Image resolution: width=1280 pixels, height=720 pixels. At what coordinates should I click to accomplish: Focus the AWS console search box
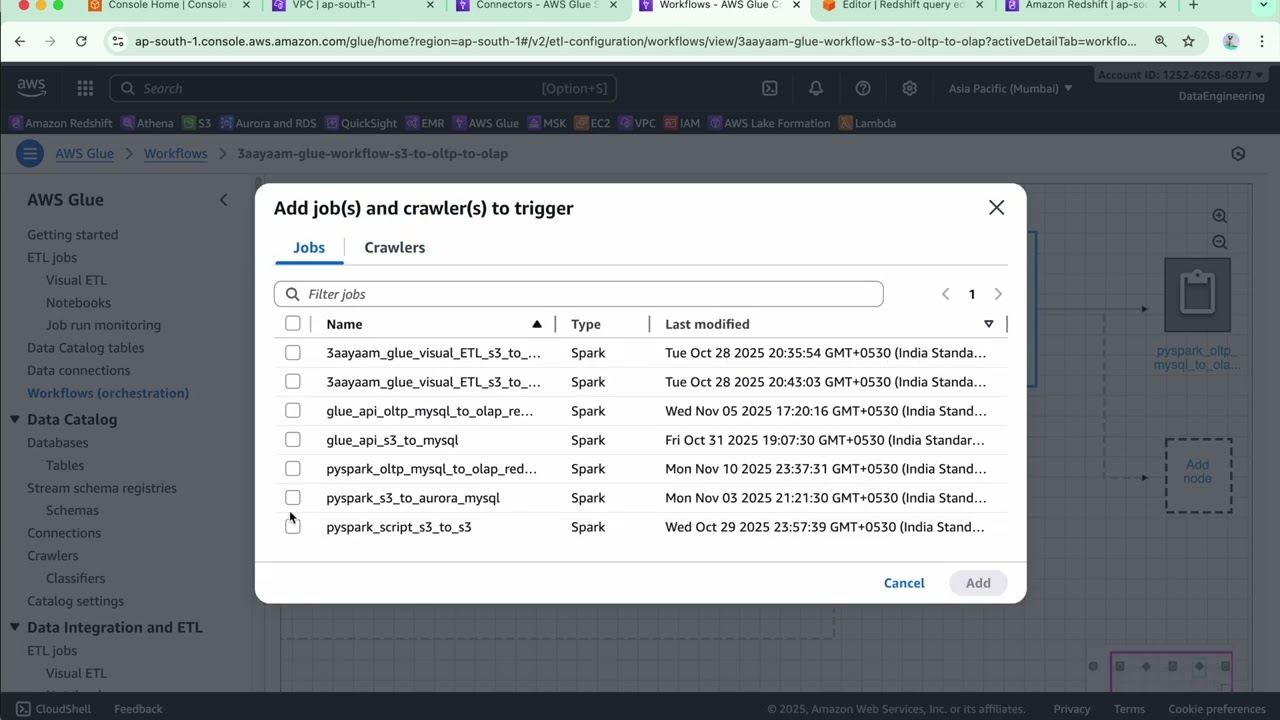[363, 88]
